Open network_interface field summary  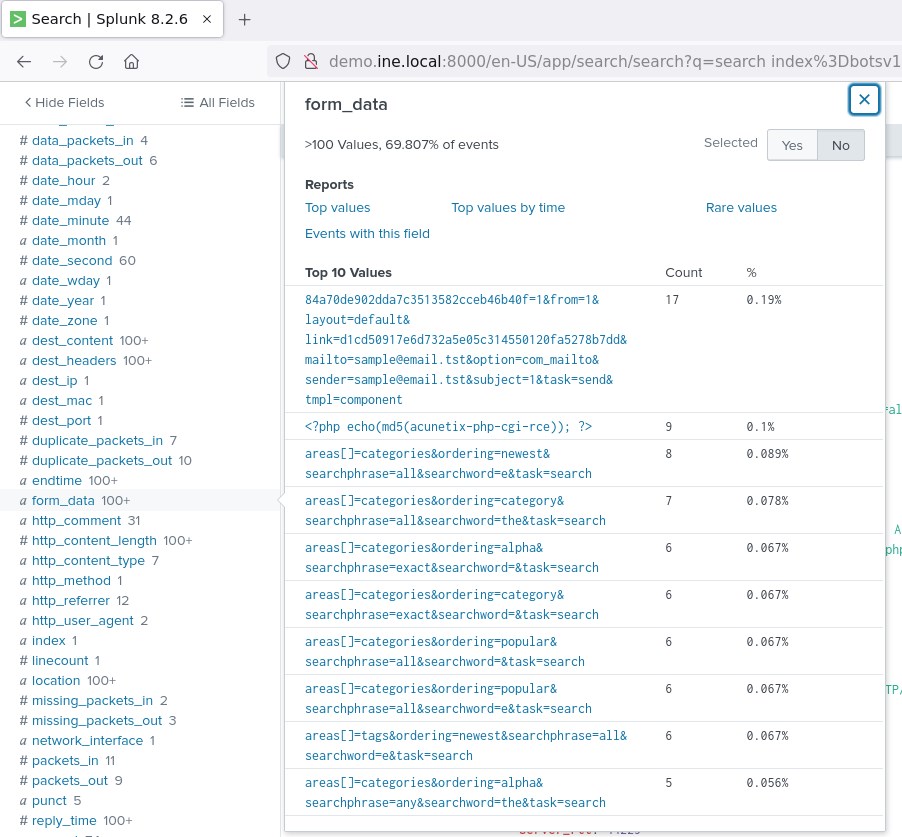click(87, 740)
